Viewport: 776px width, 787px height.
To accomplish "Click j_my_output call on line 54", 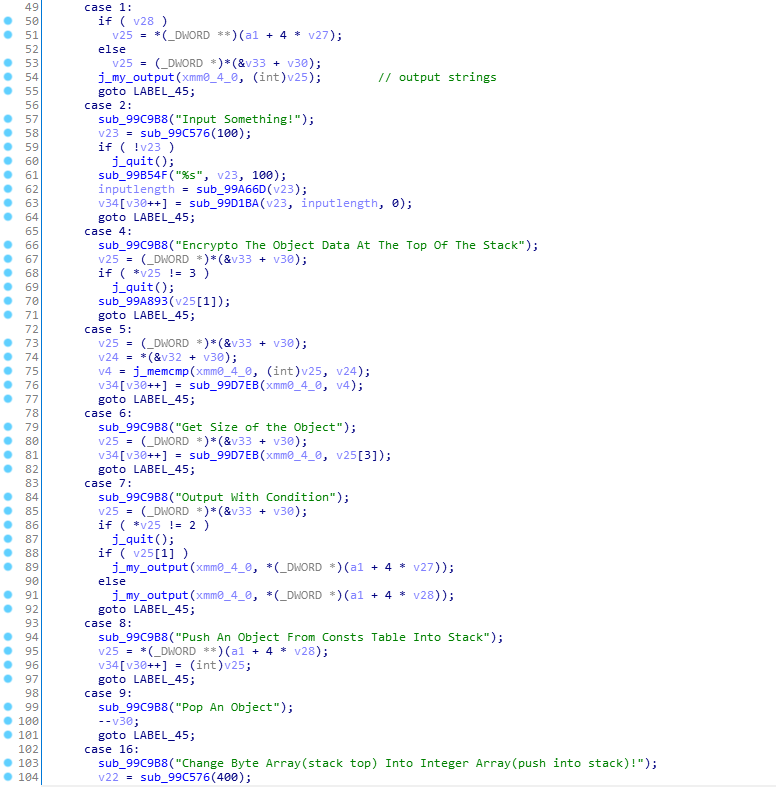I will (136, 77).
